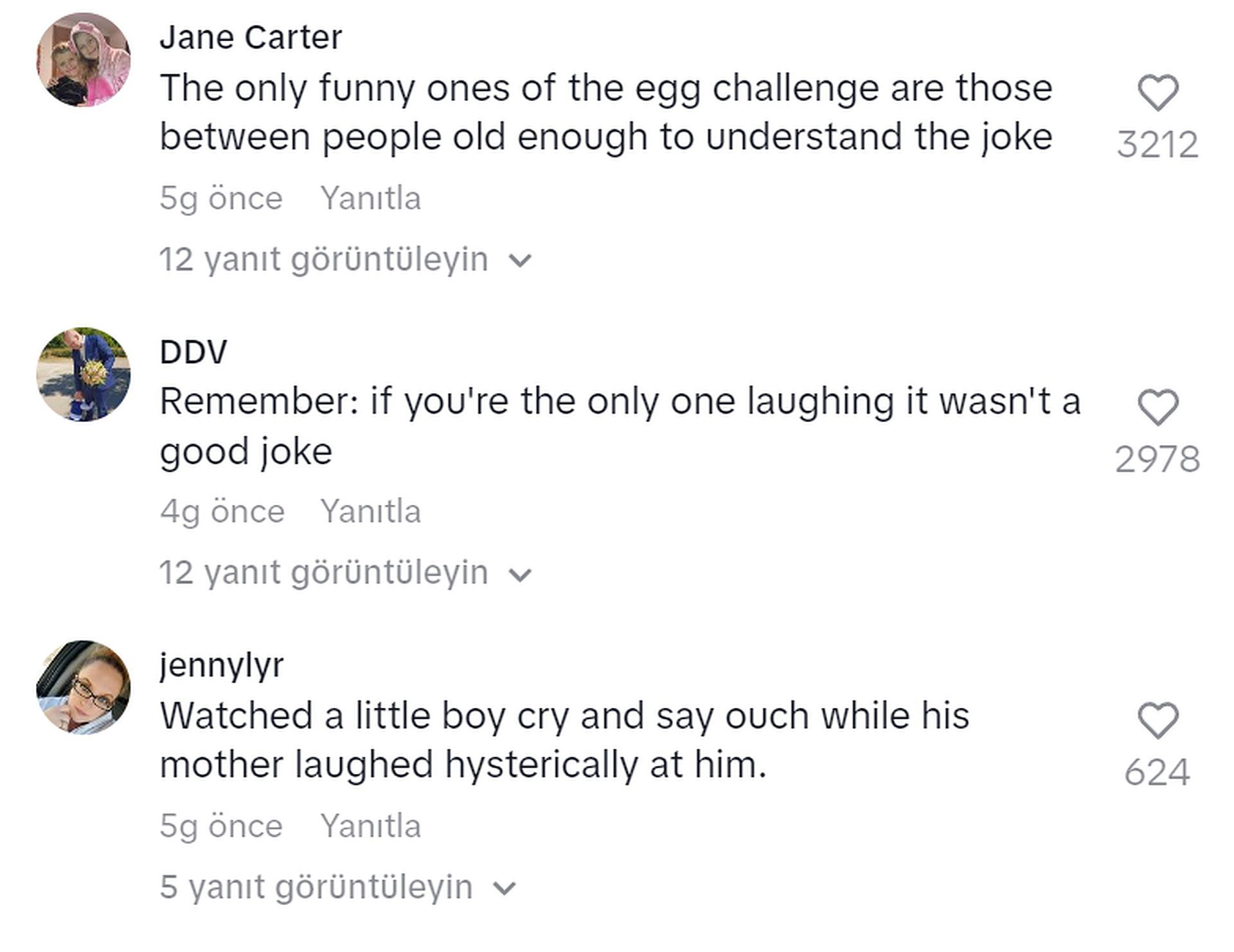This screenshot has height=952, width=1234.
Task: Click the 2978 like count
Action: coord(1158,459)
